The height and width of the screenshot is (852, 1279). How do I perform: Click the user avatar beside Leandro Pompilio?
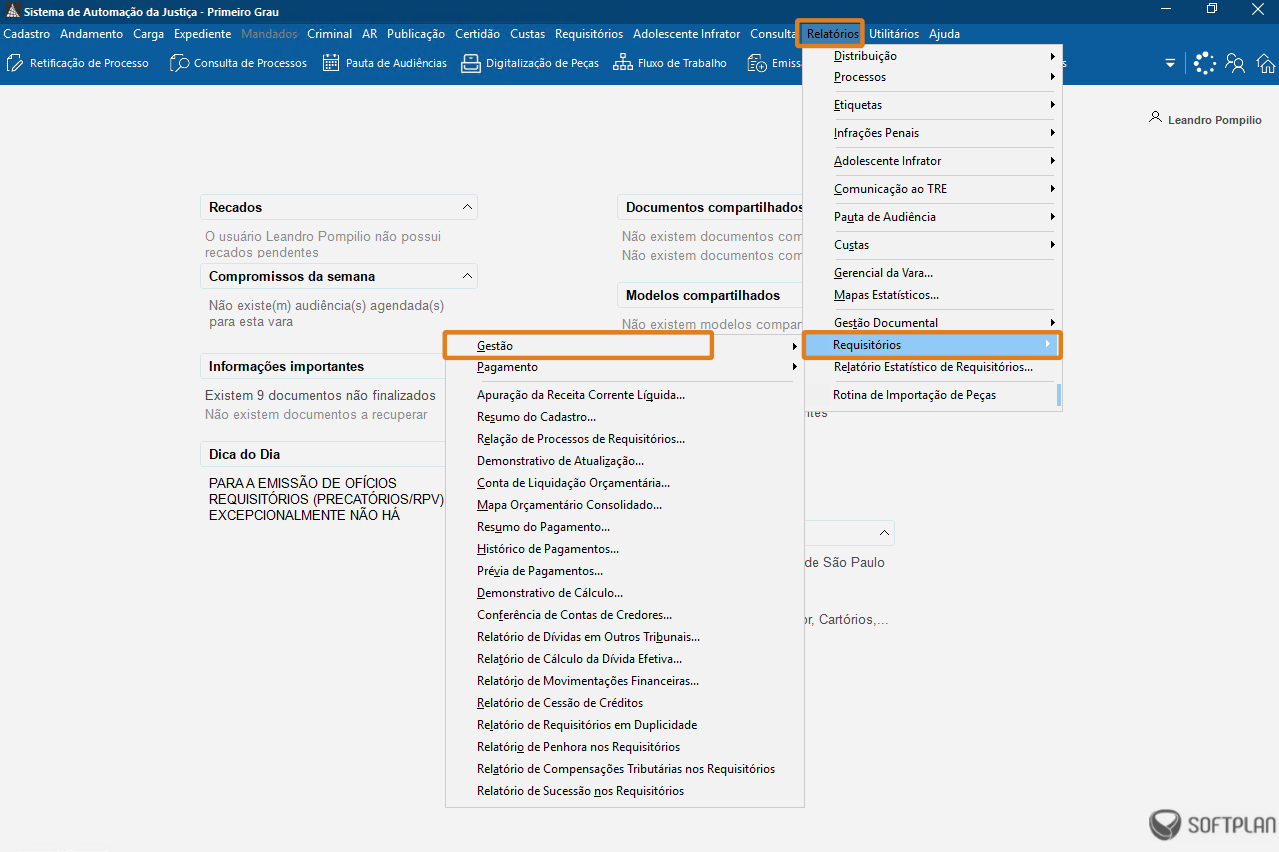[x=1157, y=119]
